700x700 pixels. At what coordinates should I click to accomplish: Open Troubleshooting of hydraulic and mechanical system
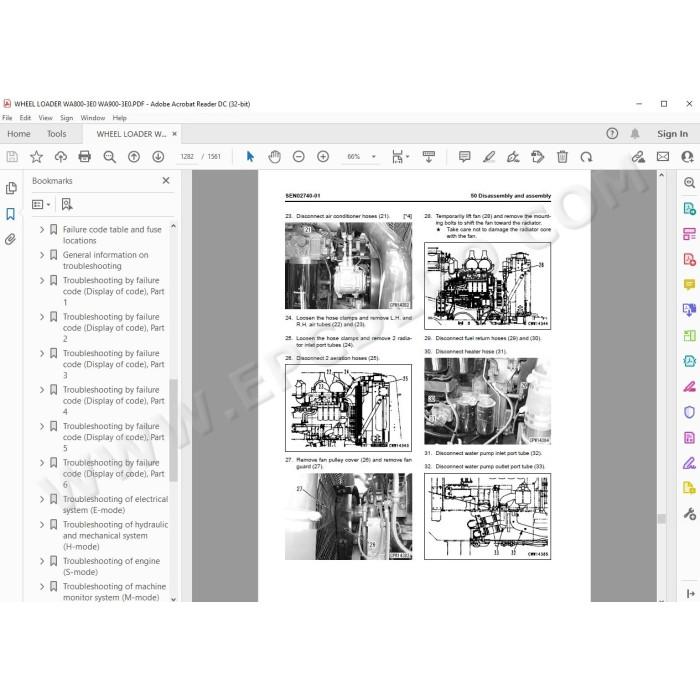(x=115, y=535)
